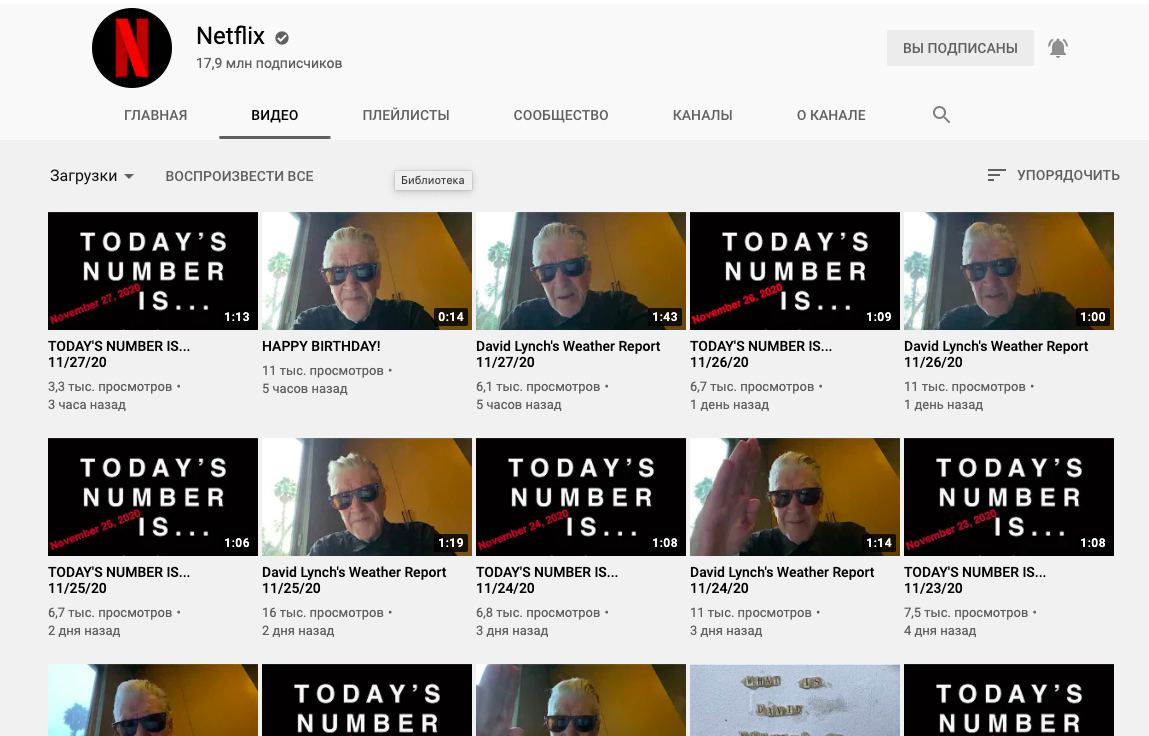Click the title TODAY'S NUMBER IS... 11/27/20
Image resolution: width=1149 pixels, height=736 pixels.
click(119, 354)
